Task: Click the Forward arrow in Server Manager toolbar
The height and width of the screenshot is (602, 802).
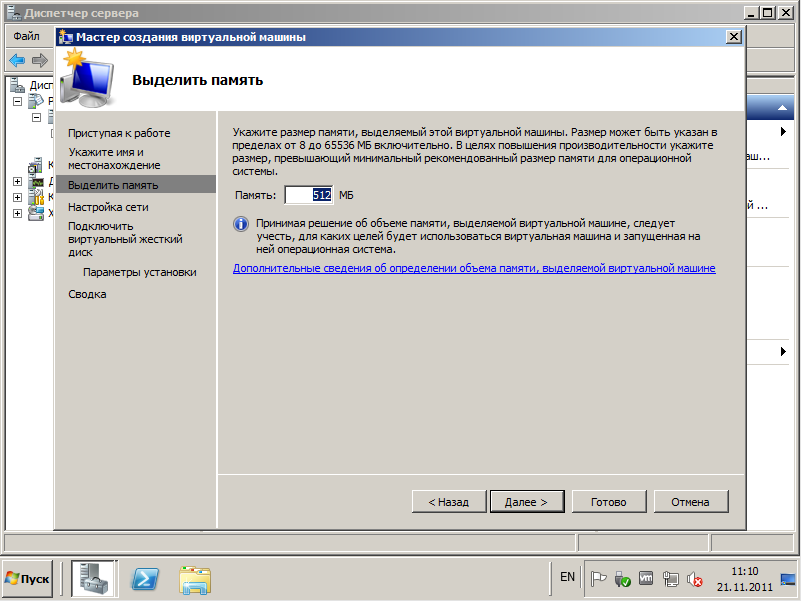Action: [x=39, y=60]
